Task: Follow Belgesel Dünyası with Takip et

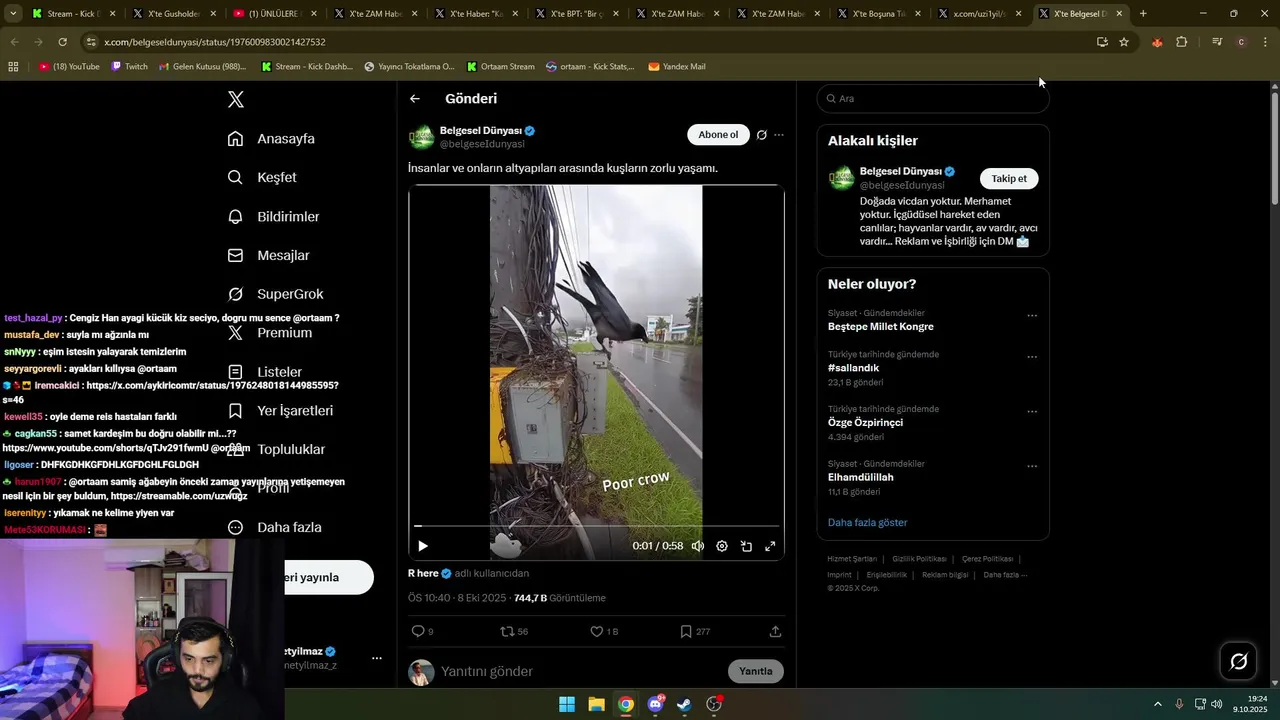Action: point(1009,178)
